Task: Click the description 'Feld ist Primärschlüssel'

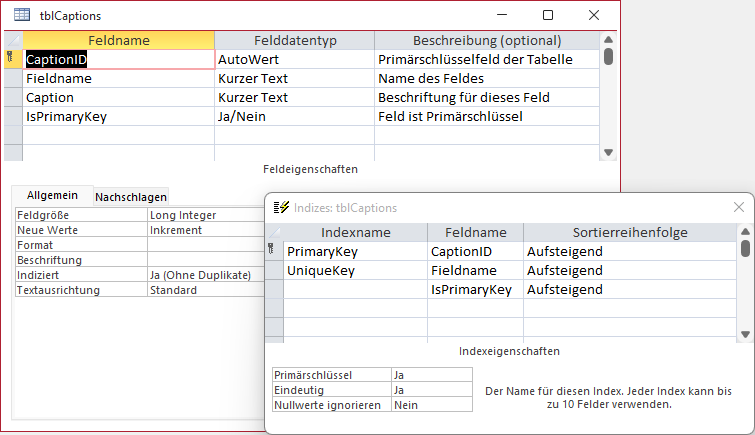Action: (x=487, y=116)
